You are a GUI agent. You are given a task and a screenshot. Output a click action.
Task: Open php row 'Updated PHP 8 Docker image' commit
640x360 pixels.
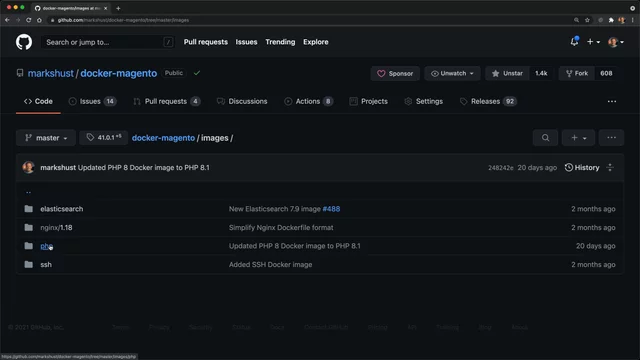[x=295, y=246]
